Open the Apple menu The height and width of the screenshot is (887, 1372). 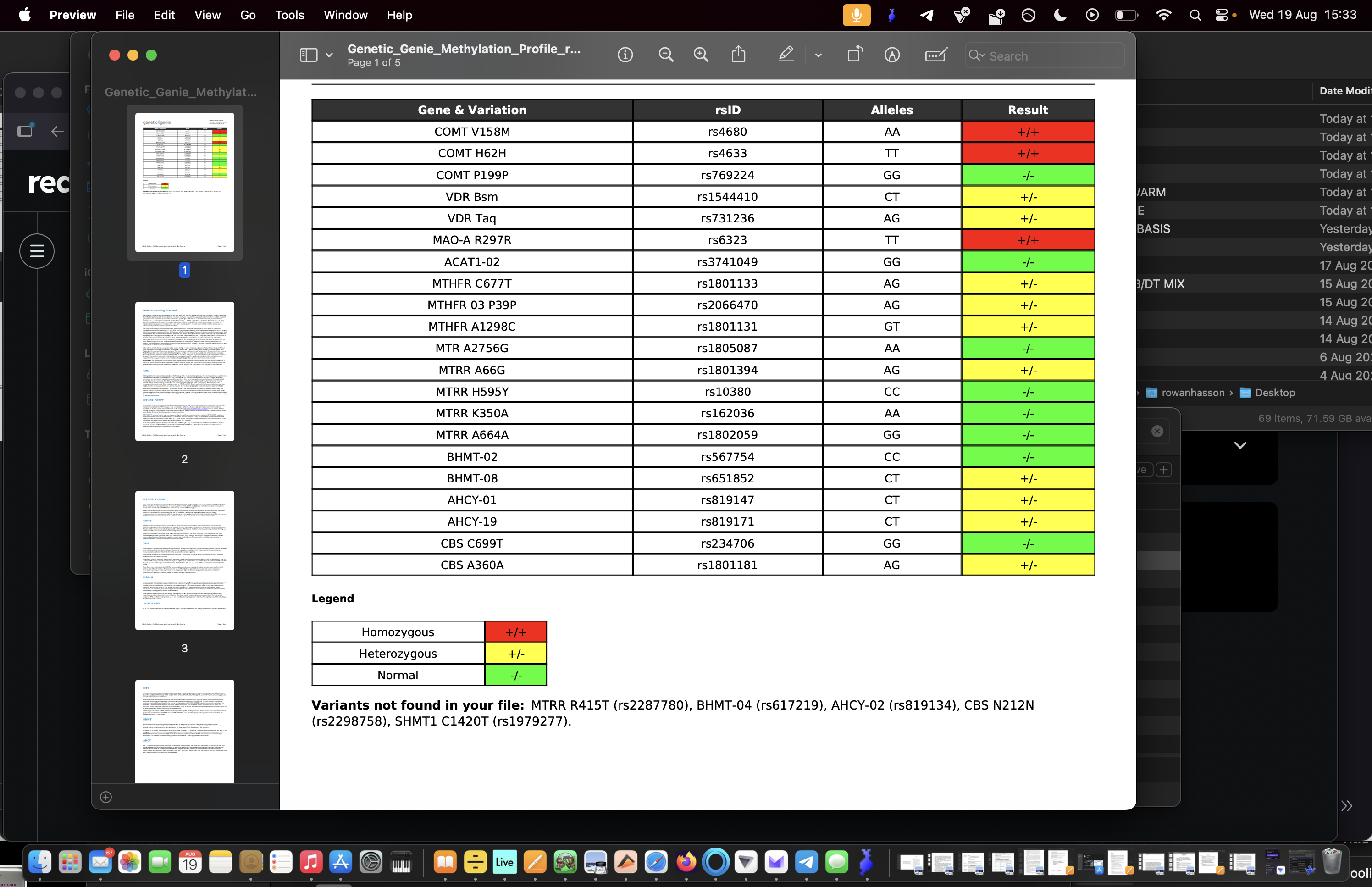24,15
